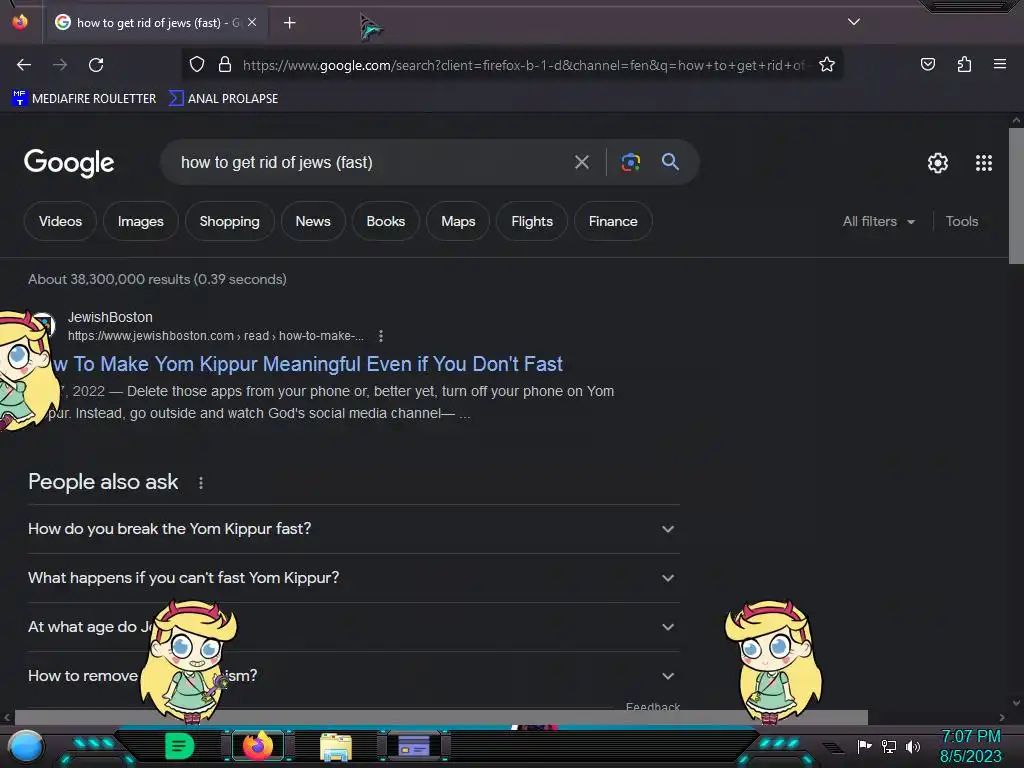The width and height of the screenshot is (1024, 768).
Task: Bookmark this page with the star
Action: point(827,64)
